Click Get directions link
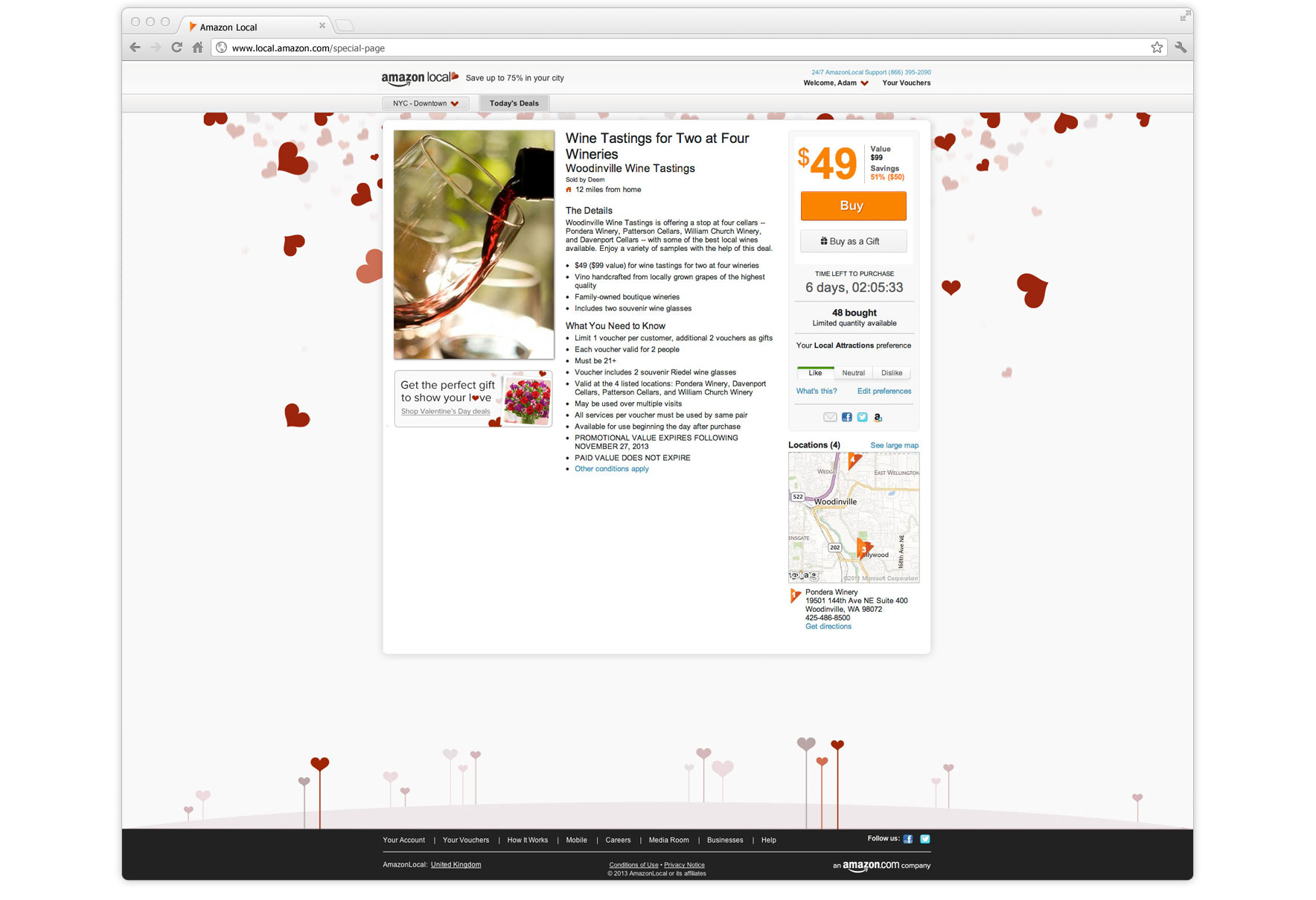The height and width of the screenshot is (900, 1316). coord(828,627)
